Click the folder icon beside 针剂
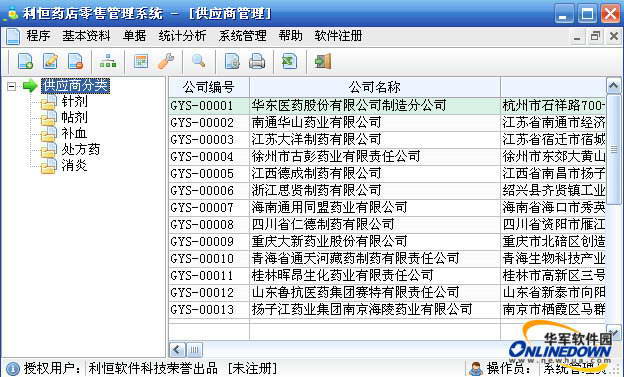Screen dimensions: 624x377 49,102
